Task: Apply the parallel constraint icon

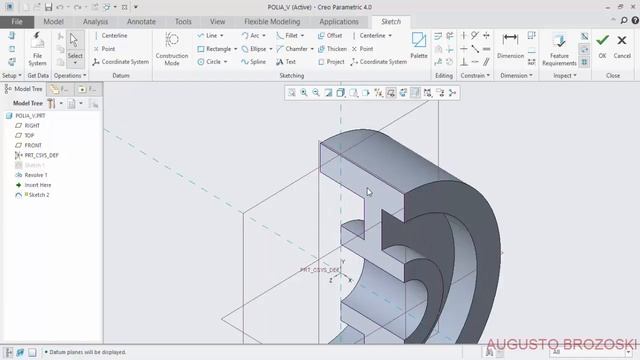Action: [487, 62]
